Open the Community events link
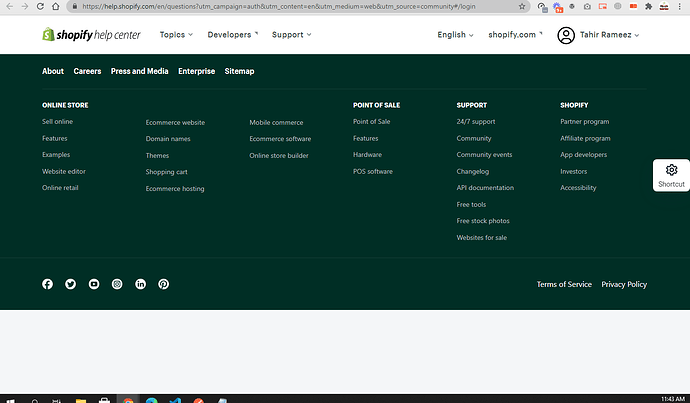The width and height of the screenshot is (690, 403). [x=484, y=154]
